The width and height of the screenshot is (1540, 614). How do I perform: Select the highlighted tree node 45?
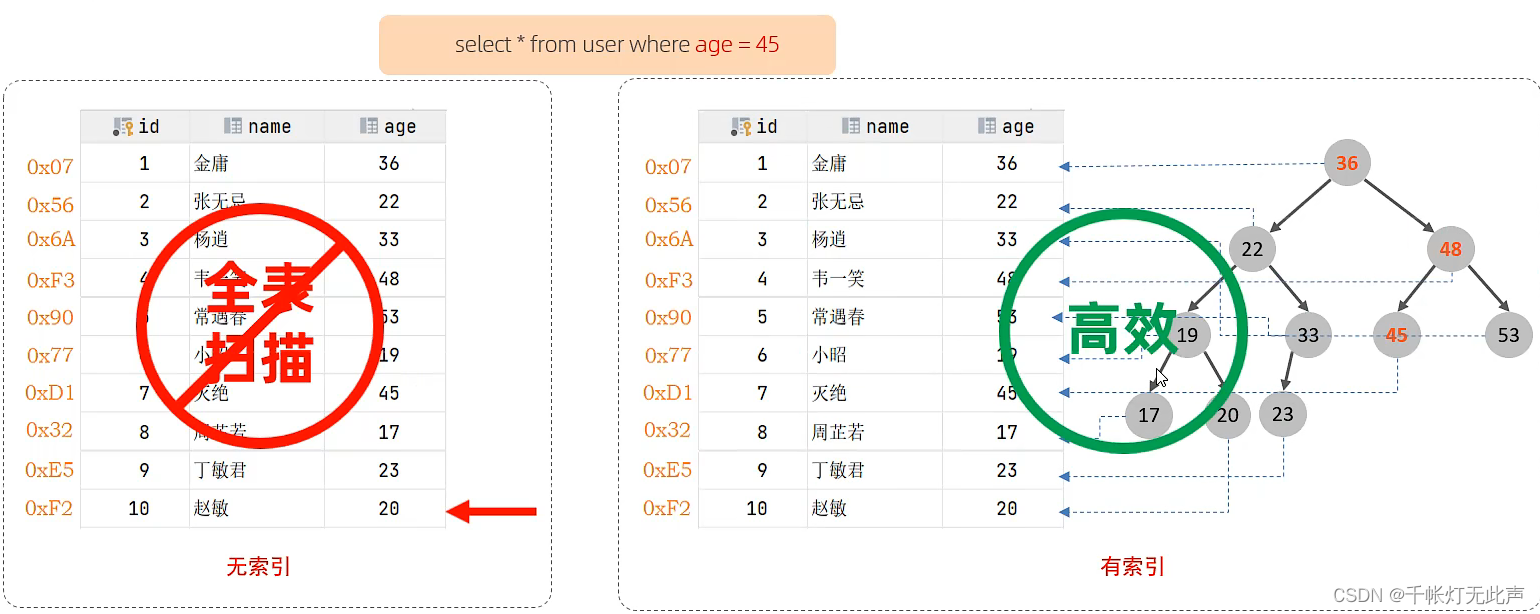point(1397,335)
